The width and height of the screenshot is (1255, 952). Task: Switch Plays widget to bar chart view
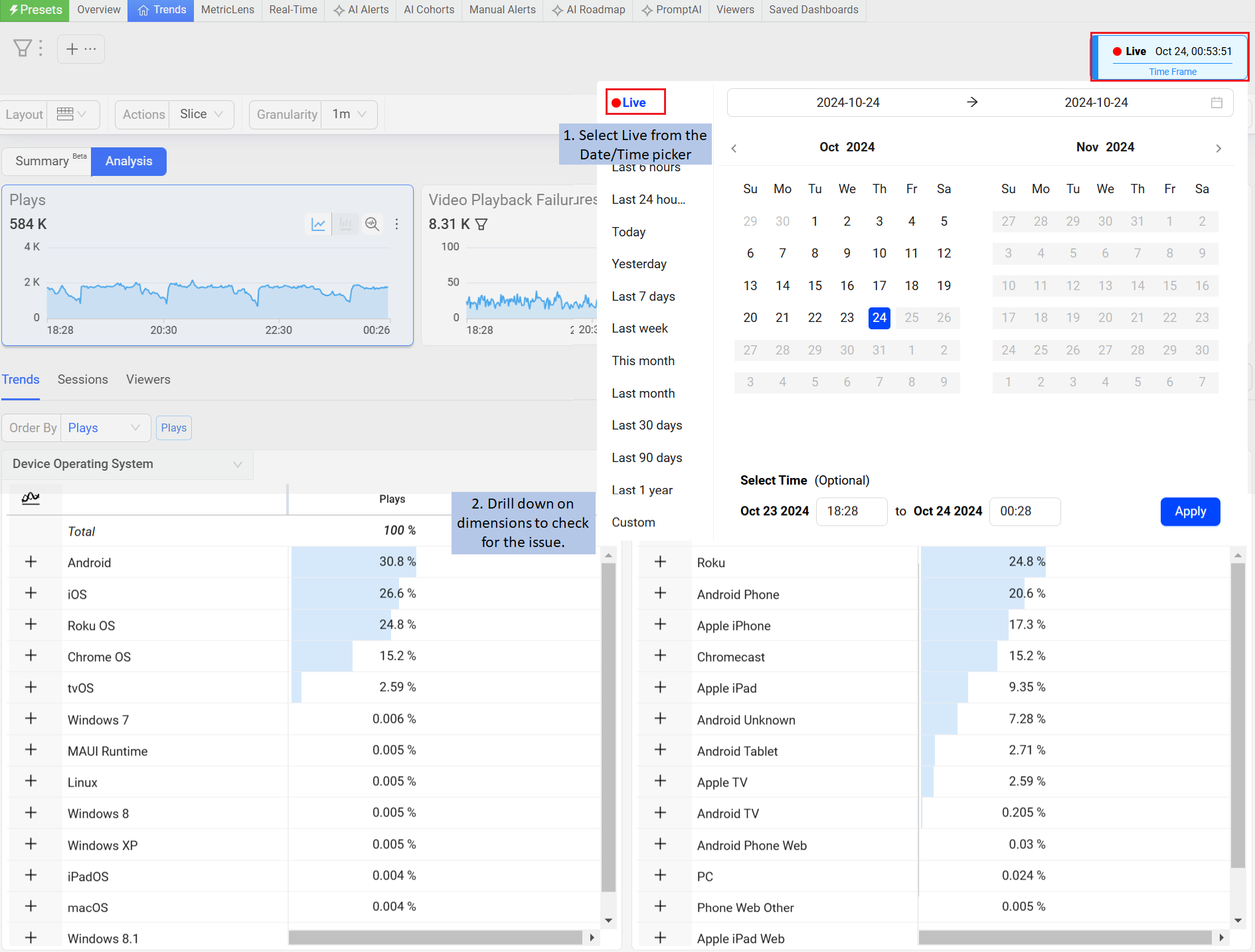pyautogui.click(x=345, y=224)
